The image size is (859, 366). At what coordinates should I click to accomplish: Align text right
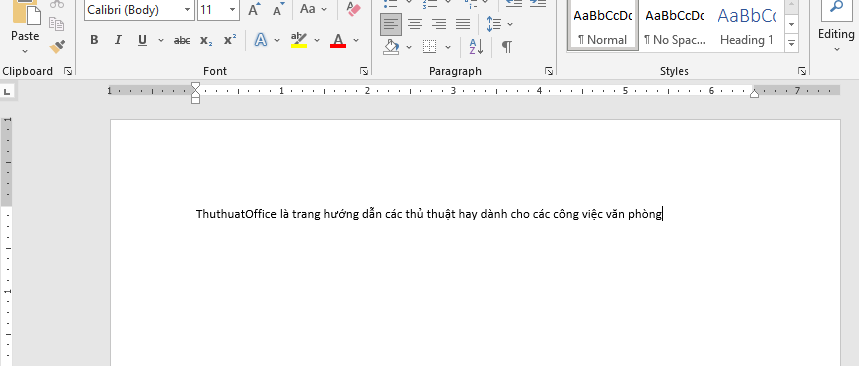439,24
